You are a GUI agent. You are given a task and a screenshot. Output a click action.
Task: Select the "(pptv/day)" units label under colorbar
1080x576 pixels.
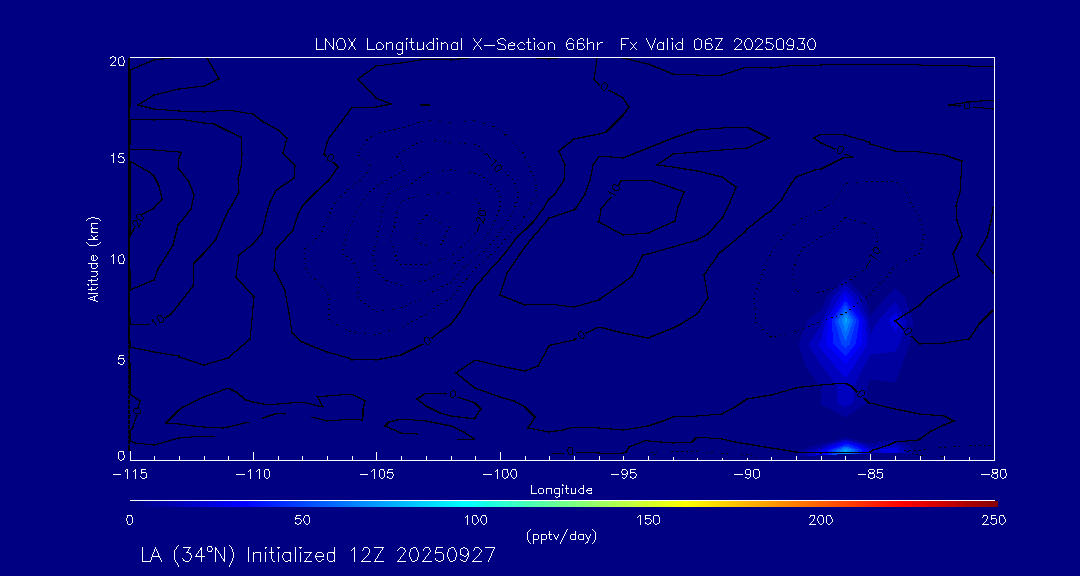561,536
